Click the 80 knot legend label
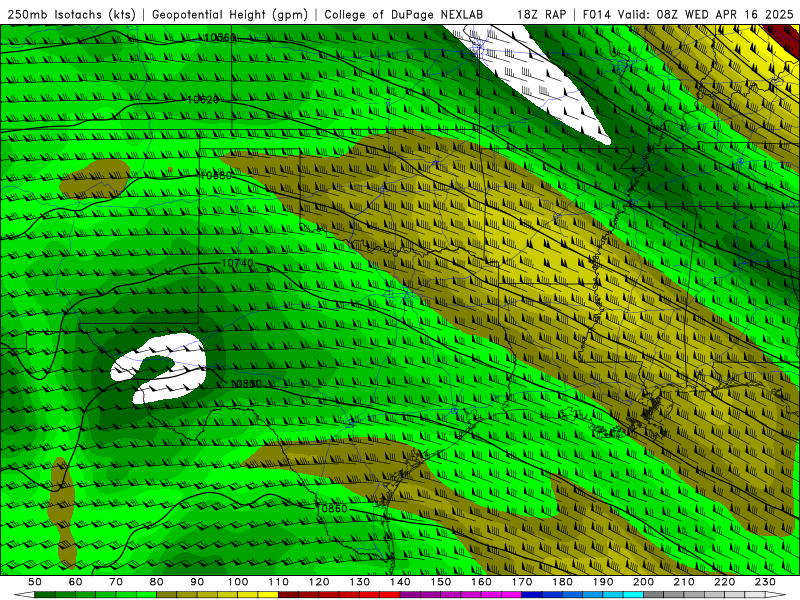Screen dimensions: 800x600 coord(157,582)
